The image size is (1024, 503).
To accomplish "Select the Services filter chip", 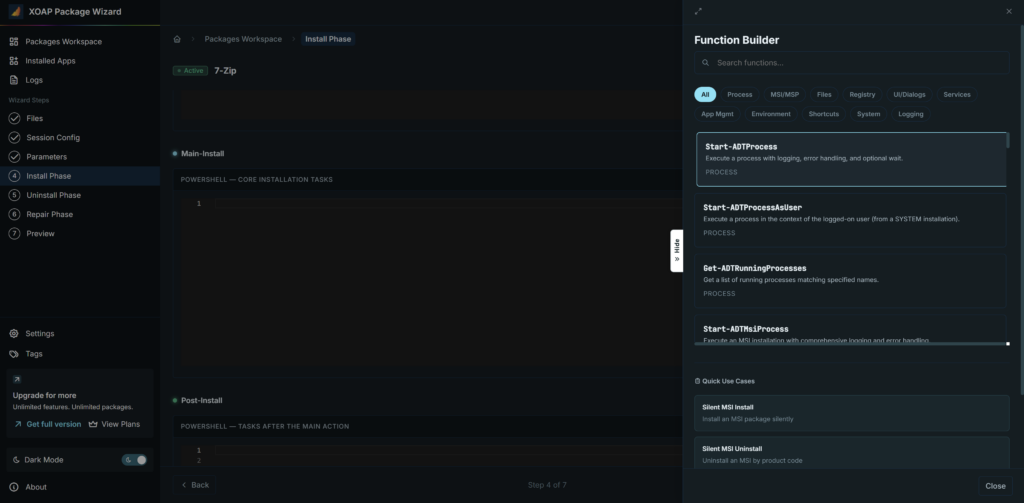I will click(957, 95).
